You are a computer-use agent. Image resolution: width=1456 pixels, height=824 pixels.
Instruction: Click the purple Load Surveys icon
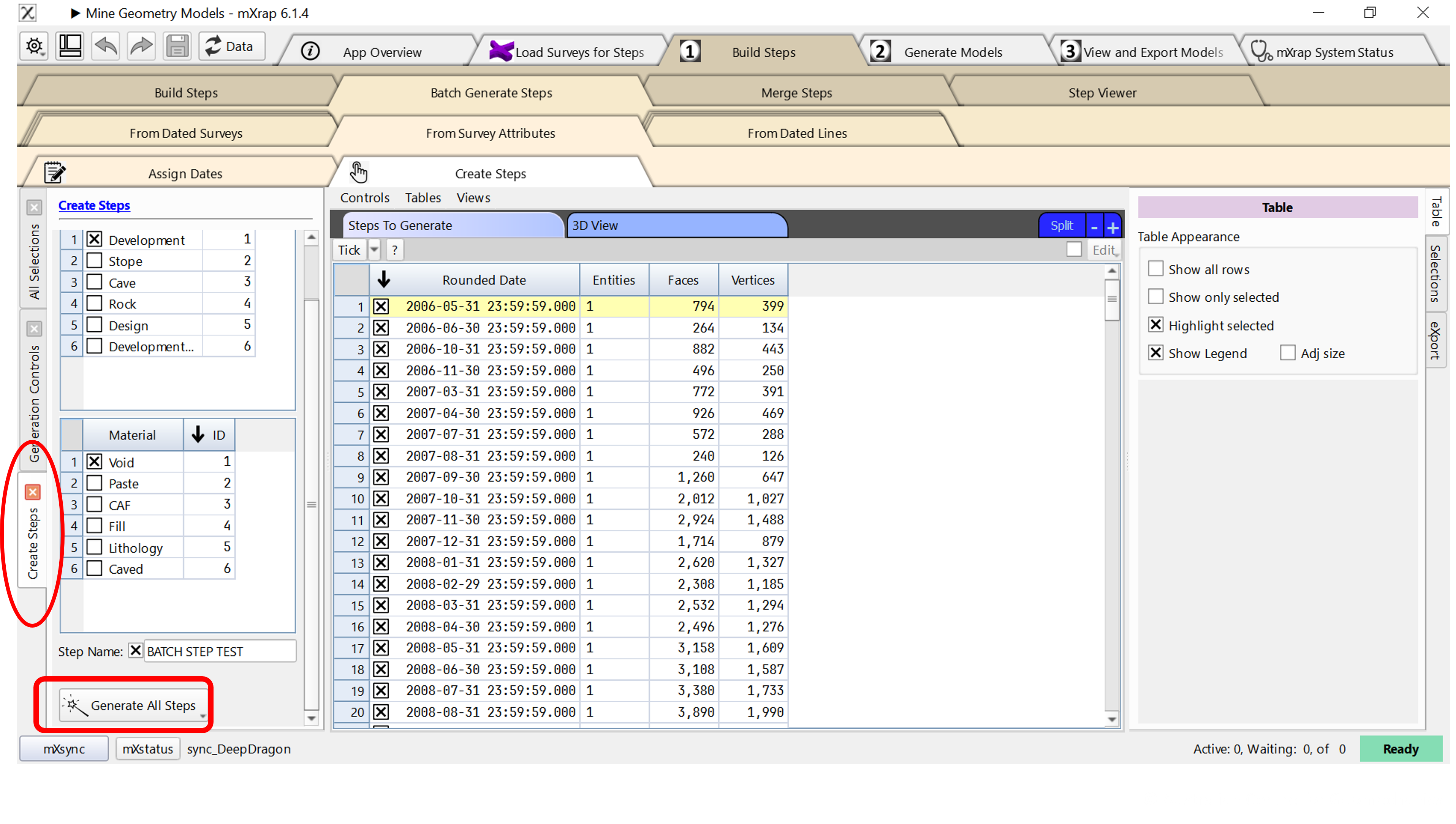(502, 51)
